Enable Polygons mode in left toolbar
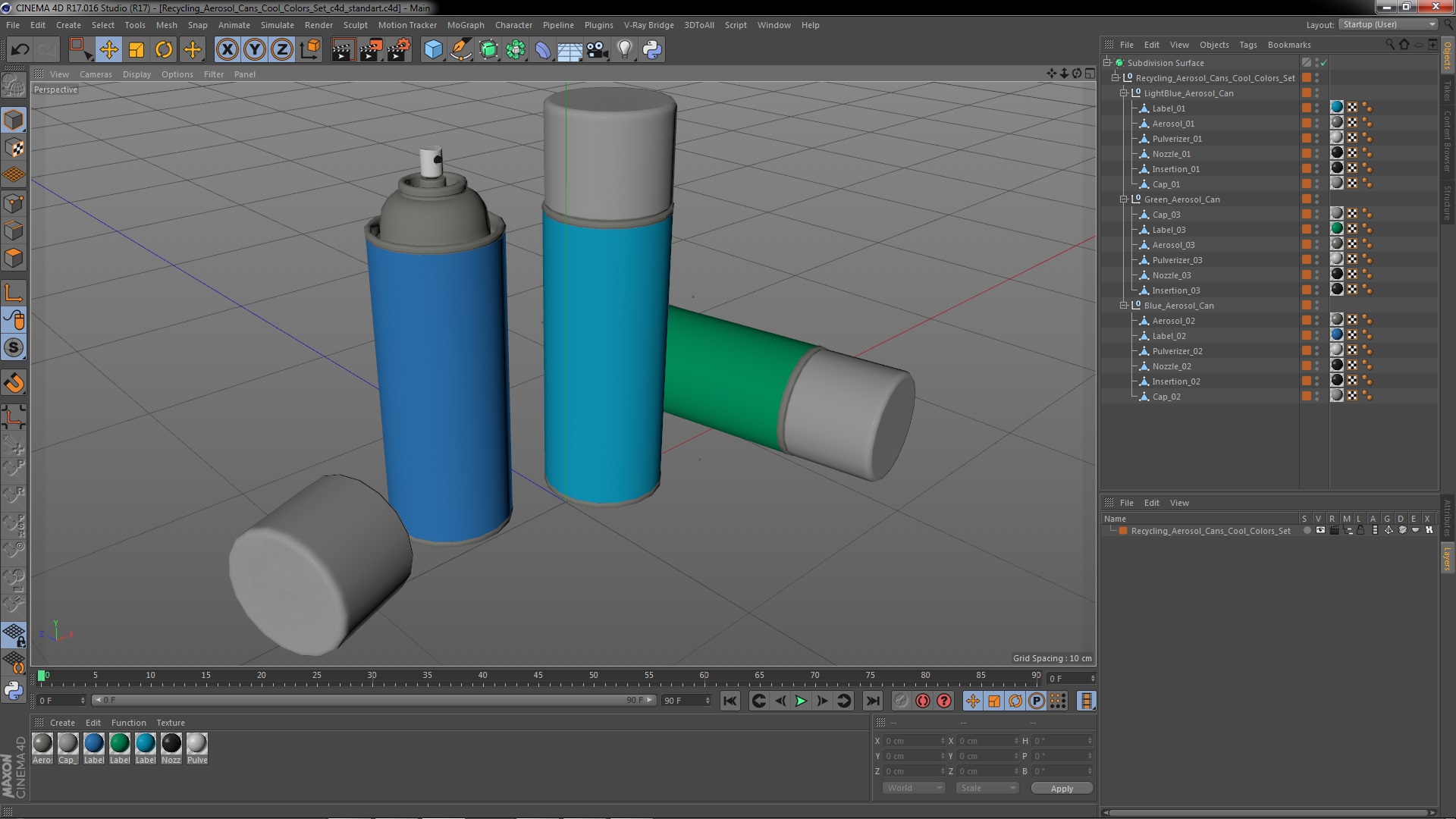 click(x=14, y=258)
